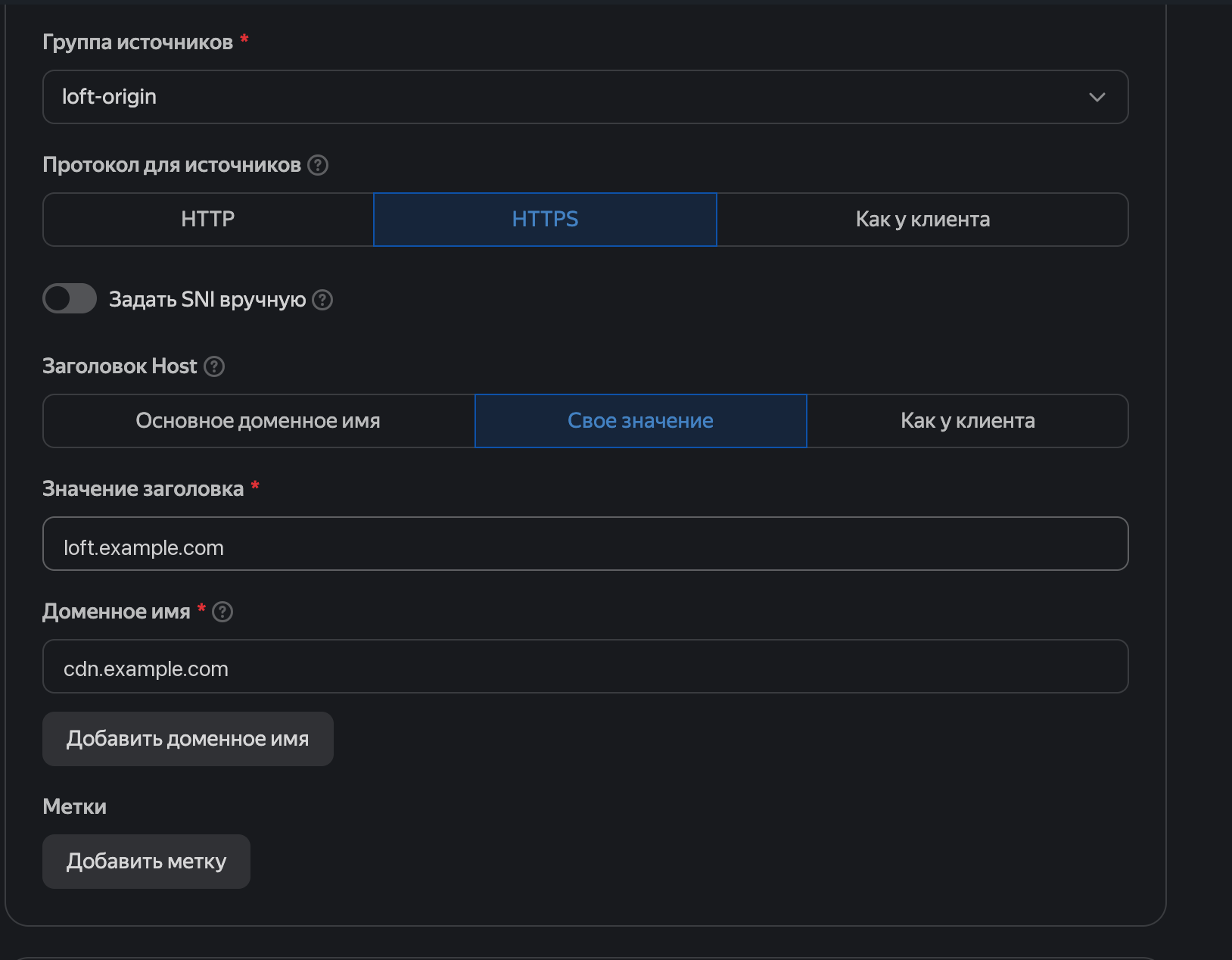This screenshot has width=1232, height=960.
Task: Click the Значение заголовка label
Action: 143,489
